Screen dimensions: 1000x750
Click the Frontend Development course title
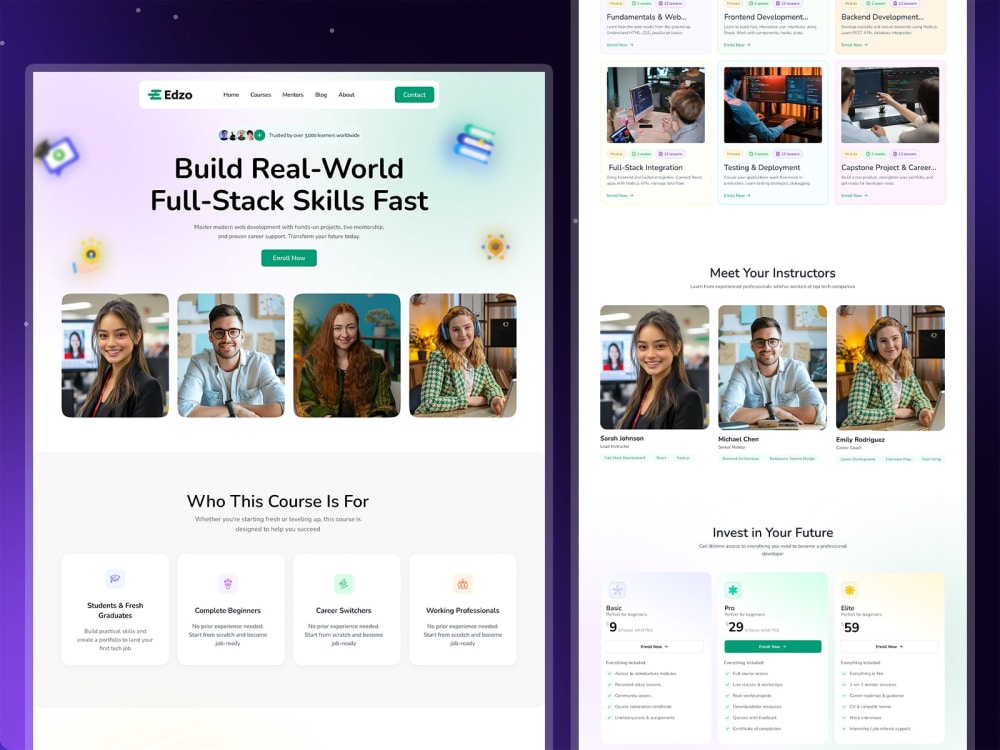(766, 17)
